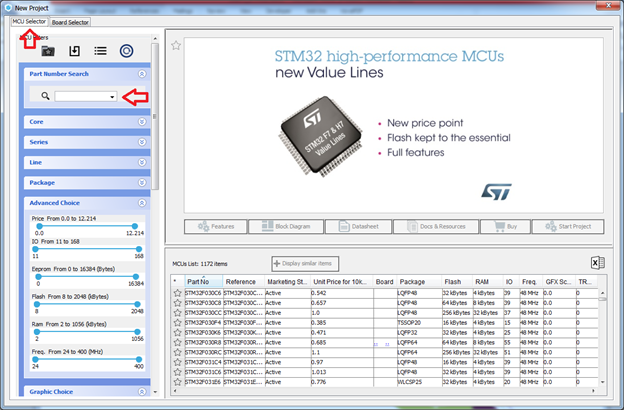Image resolution: width=624 pixels, height=410 pixels.
Task: Star the STM32F030C8 row
Action: pos(177,303)
